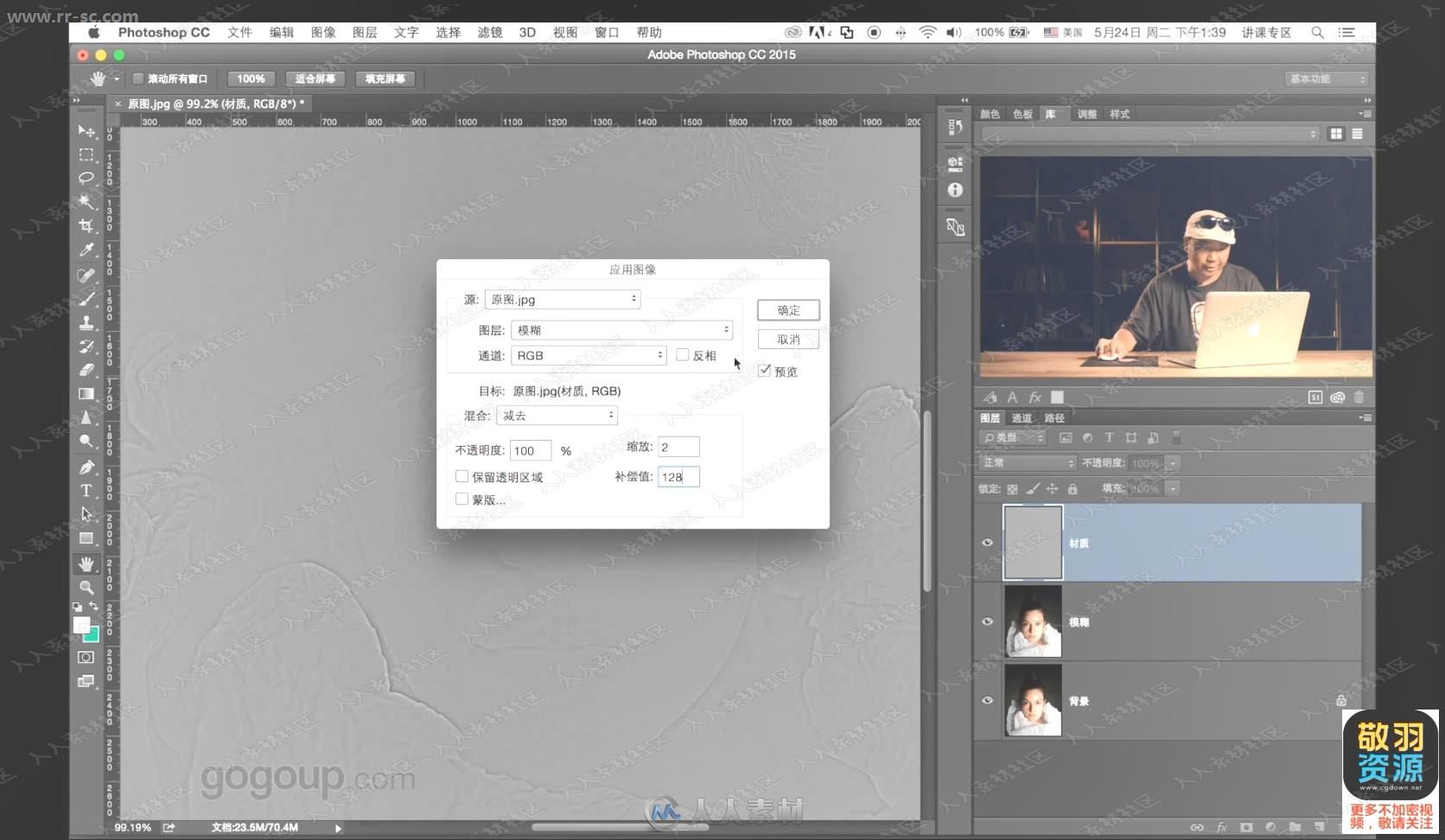This screenshot has width=1445, height=840.
Task: Select the Pen tool
Action: click(x=86, y=468)
